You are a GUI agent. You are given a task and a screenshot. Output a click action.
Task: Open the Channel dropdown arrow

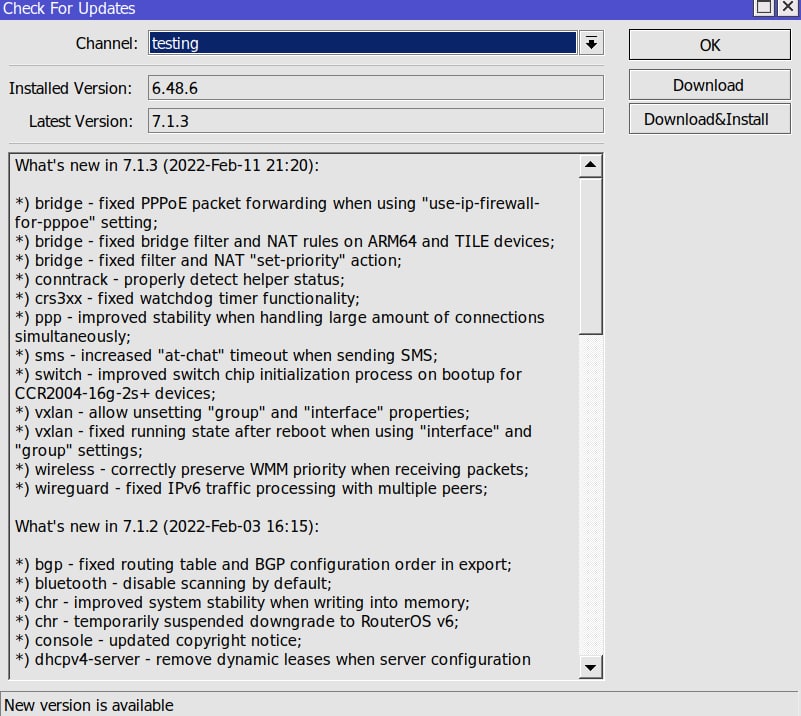[x=591, y=43]
